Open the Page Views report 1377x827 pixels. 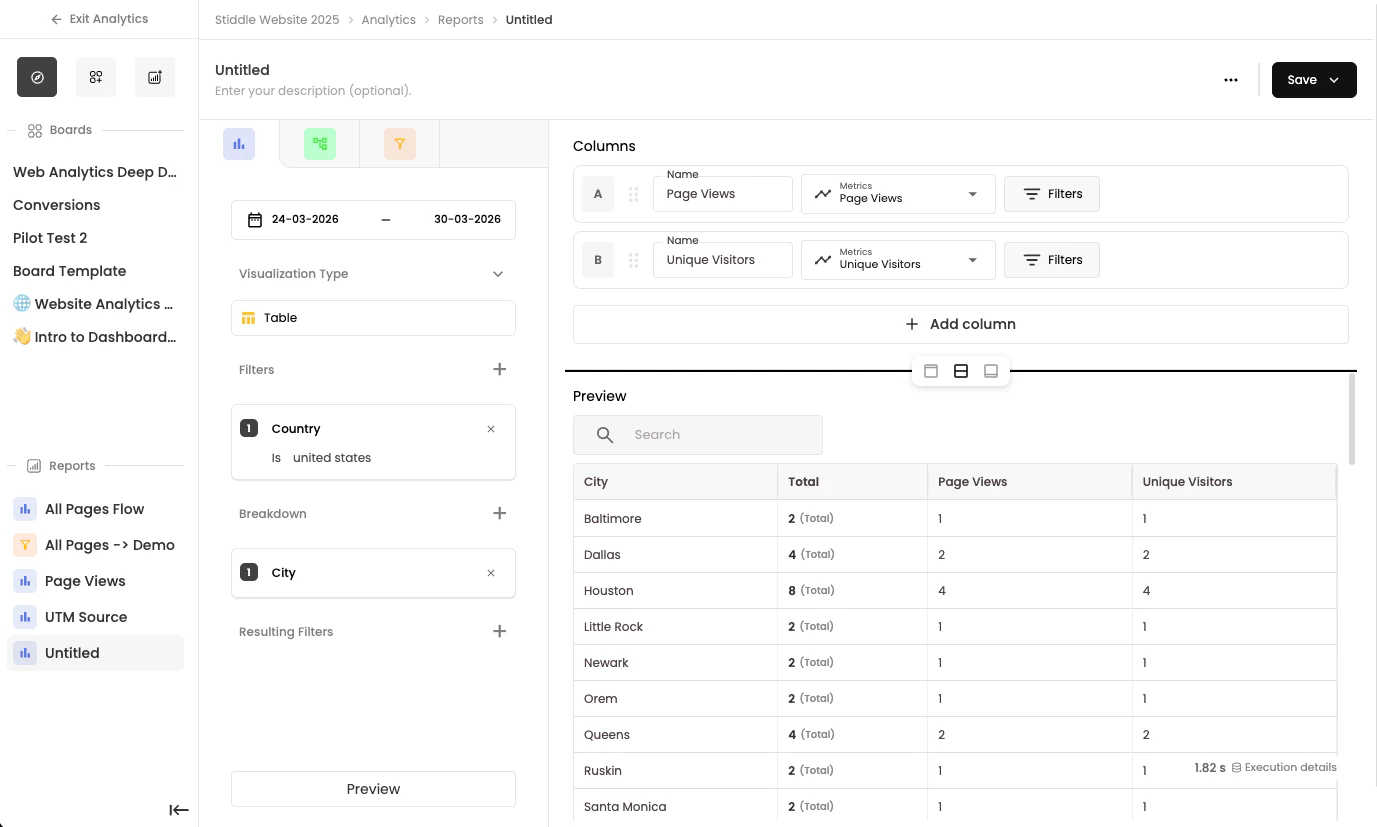[x=95, y=581]
